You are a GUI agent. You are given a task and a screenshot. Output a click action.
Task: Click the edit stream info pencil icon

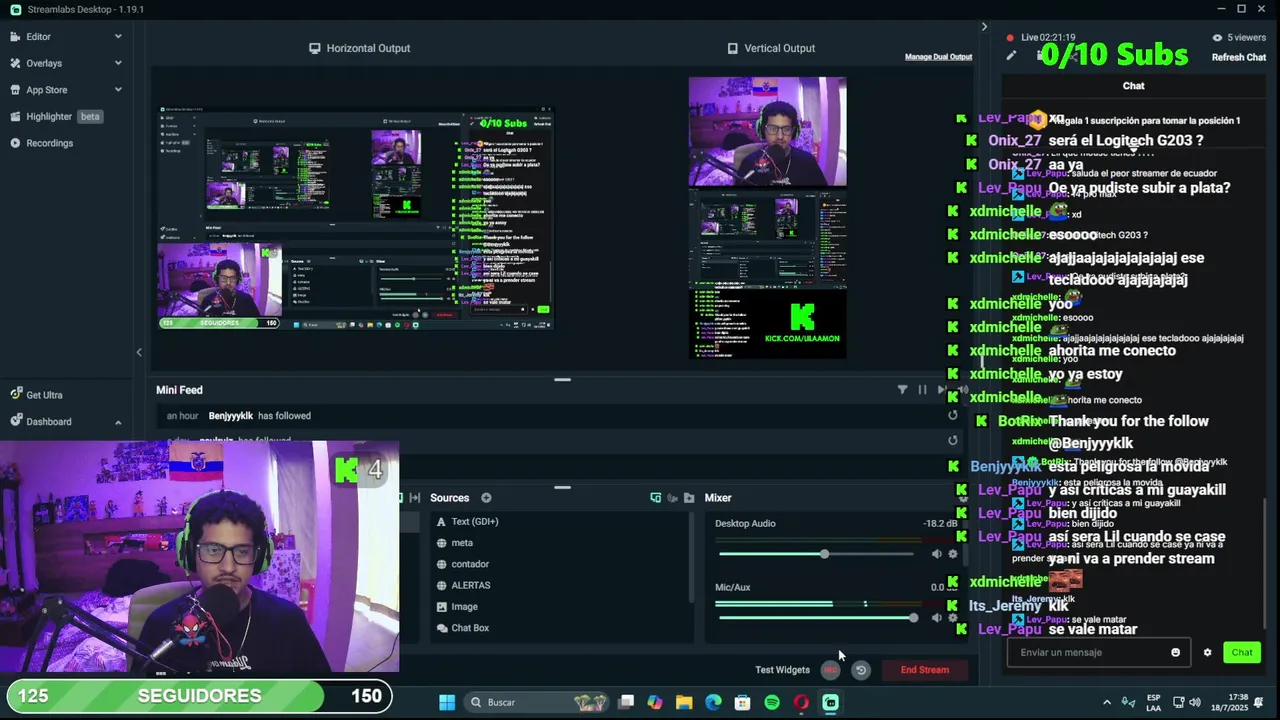[x=1011, y=56]
